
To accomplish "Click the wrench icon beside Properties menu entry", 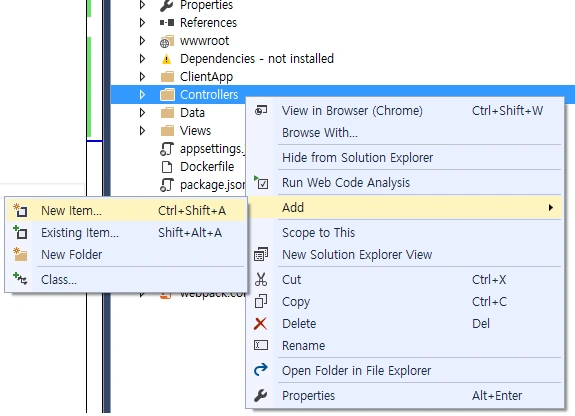I will pyautogui.click(x=260, y=395).
